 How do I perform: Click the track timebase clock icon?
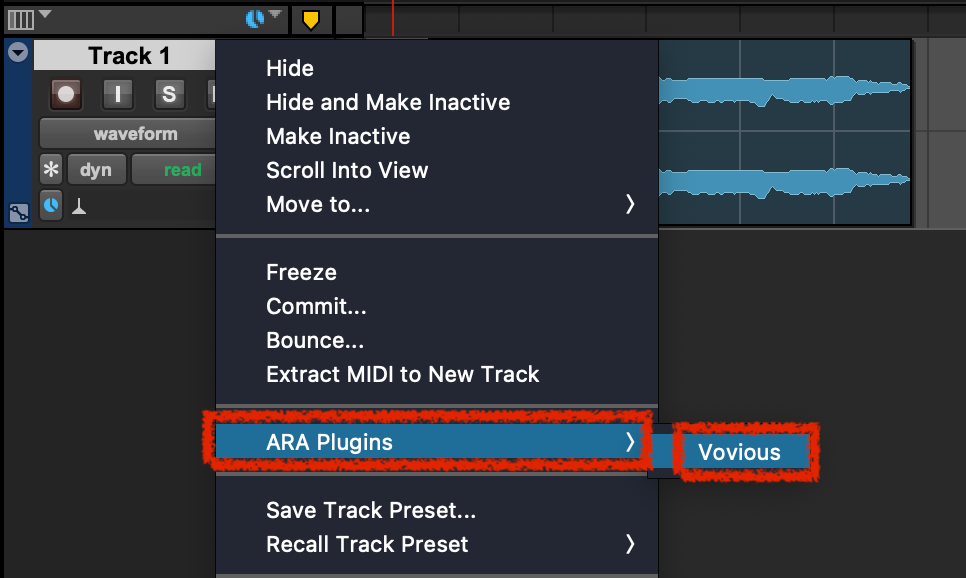click(51, 206)
